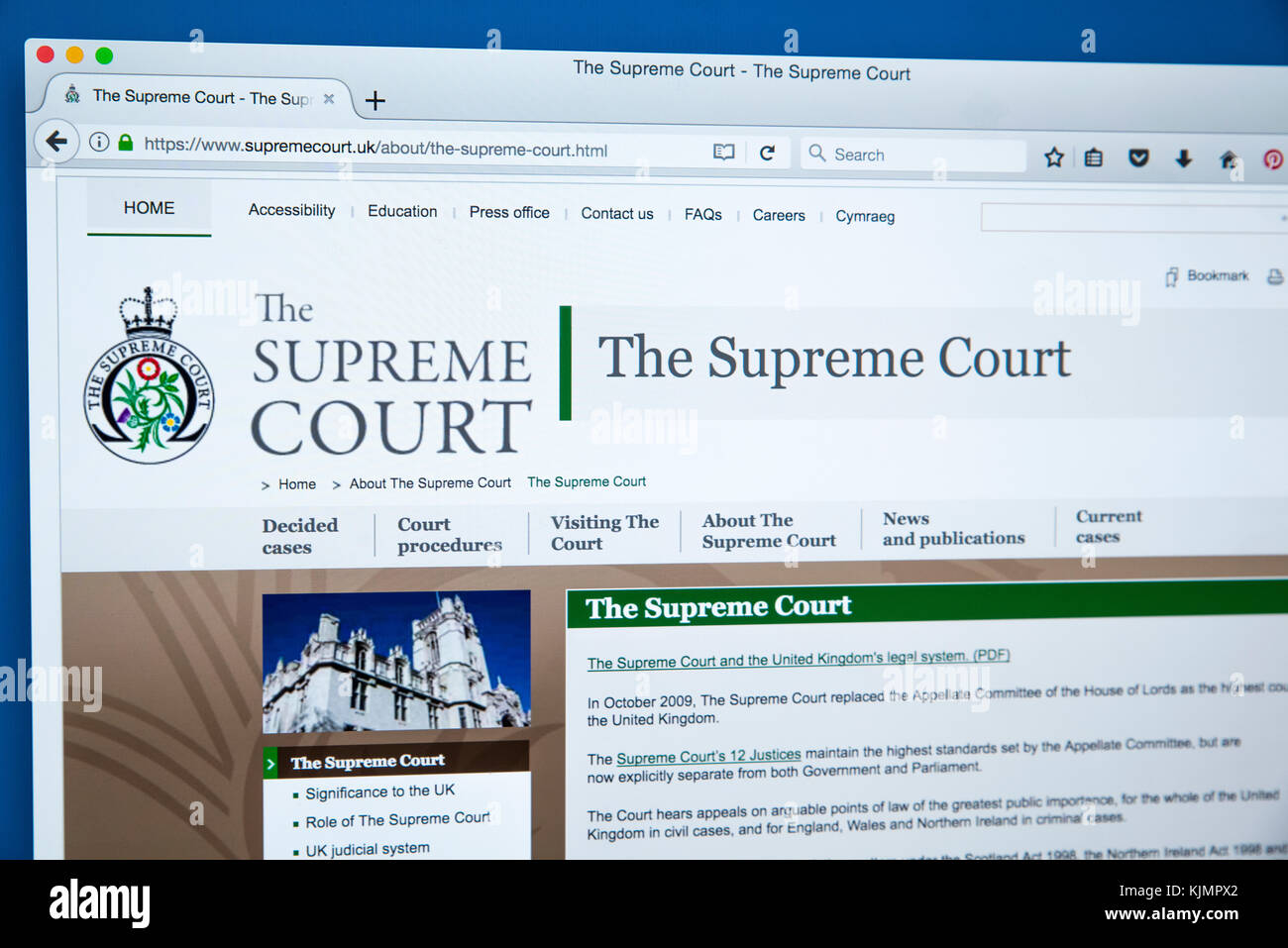Click the Supreme Court crest logo
This screenshot has height=948, width=1288.
149,376
